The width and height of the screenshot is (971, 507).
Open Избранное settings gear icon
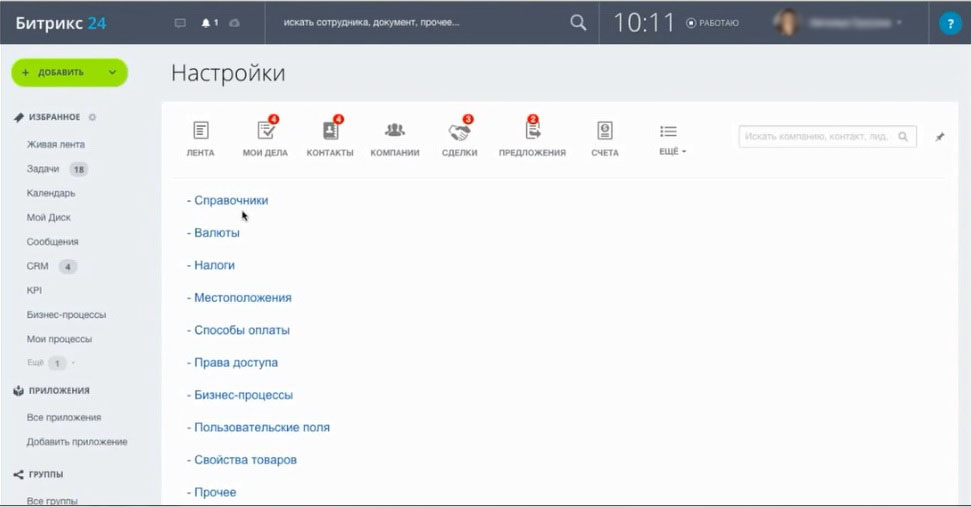tap(92, 117)
